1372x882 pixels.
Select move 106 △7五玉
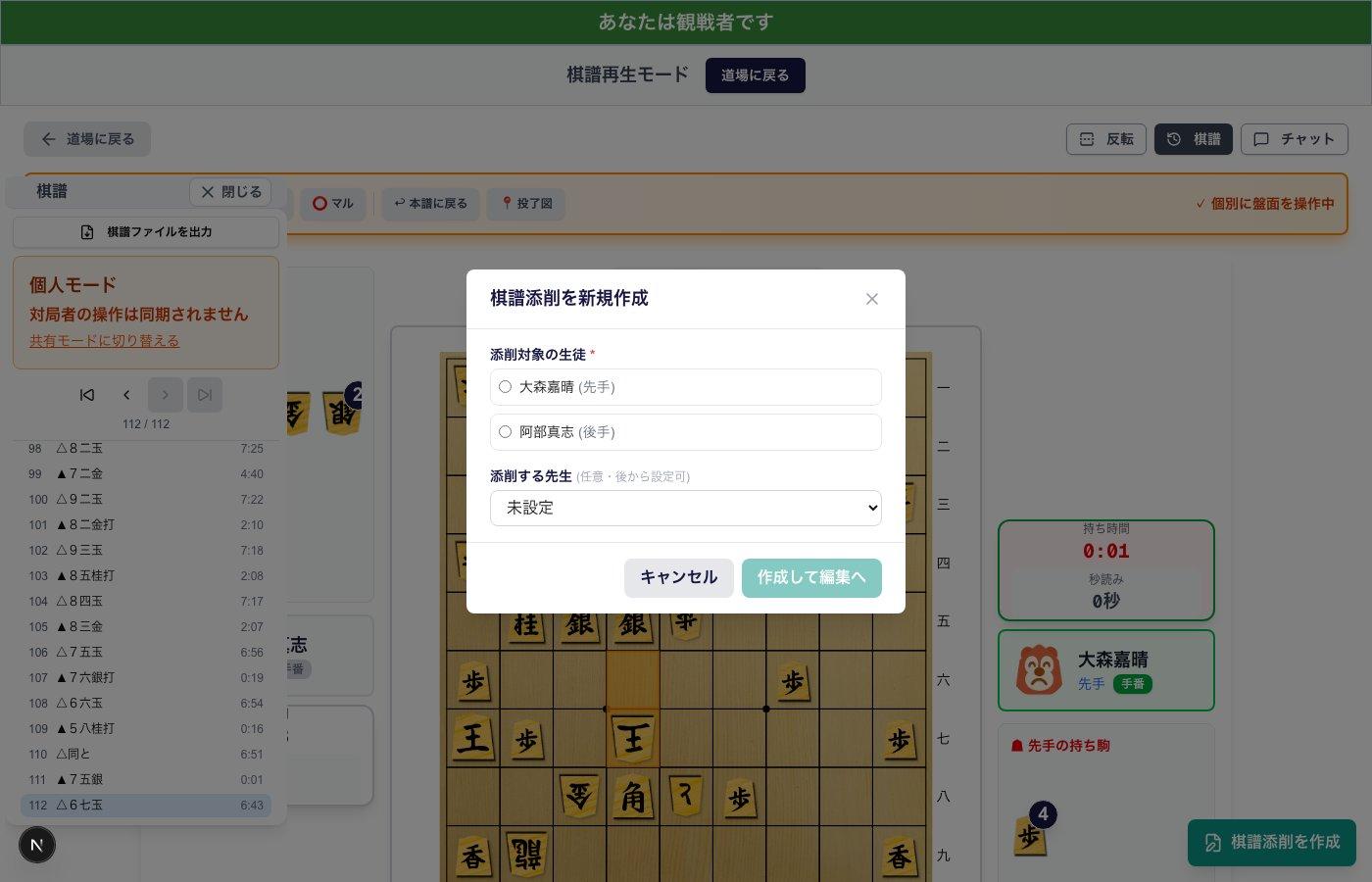point(146,653)
